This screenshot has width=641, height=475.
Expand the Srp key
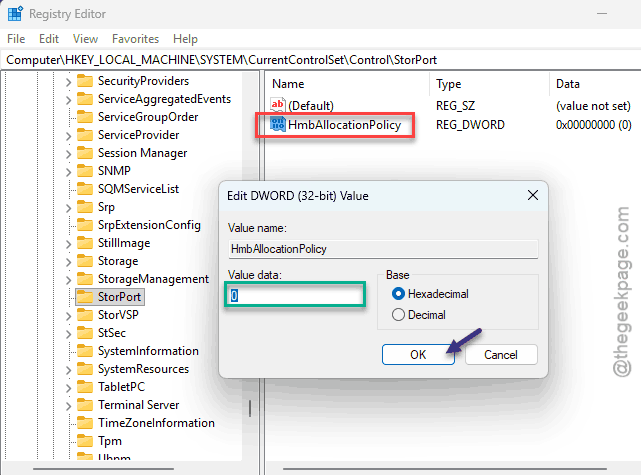pyautogui.click(x=68, y=208)
